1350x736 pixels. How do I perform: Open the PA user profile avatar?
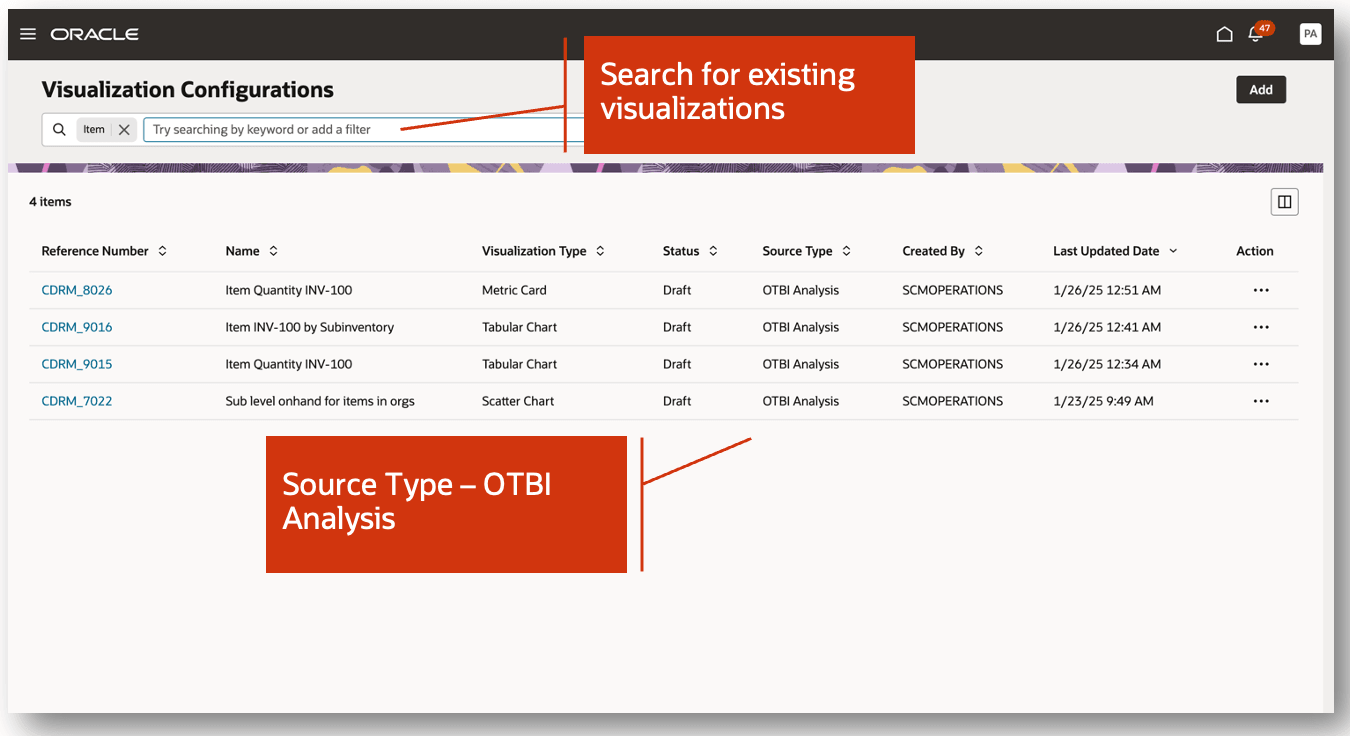[x=1310, y=33]
